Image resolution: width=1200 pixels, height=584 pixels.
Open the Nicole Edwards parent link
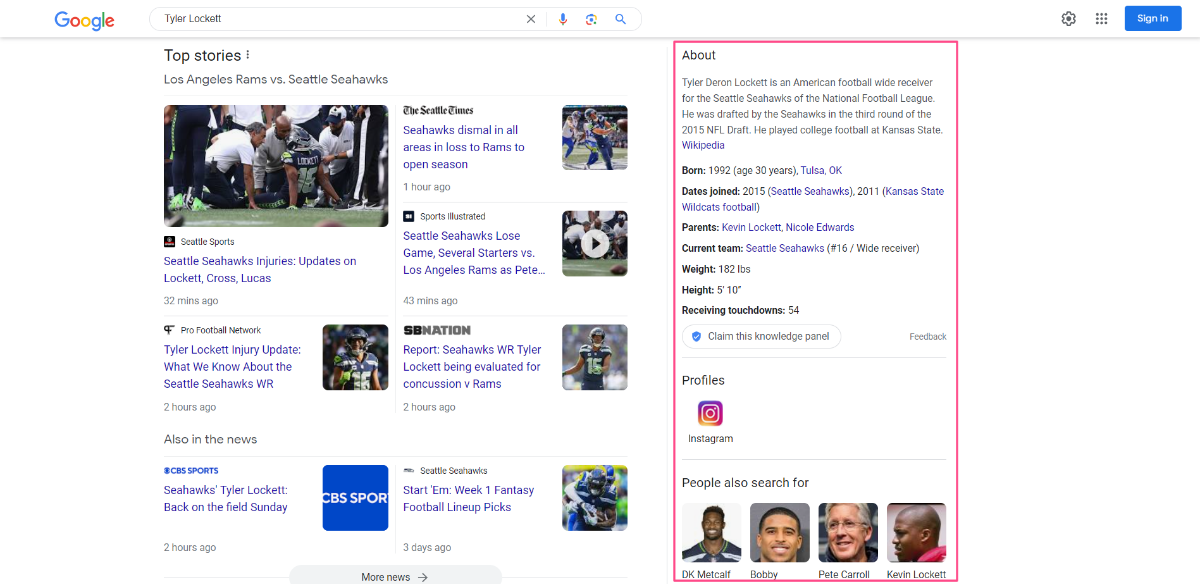point(820,227)
